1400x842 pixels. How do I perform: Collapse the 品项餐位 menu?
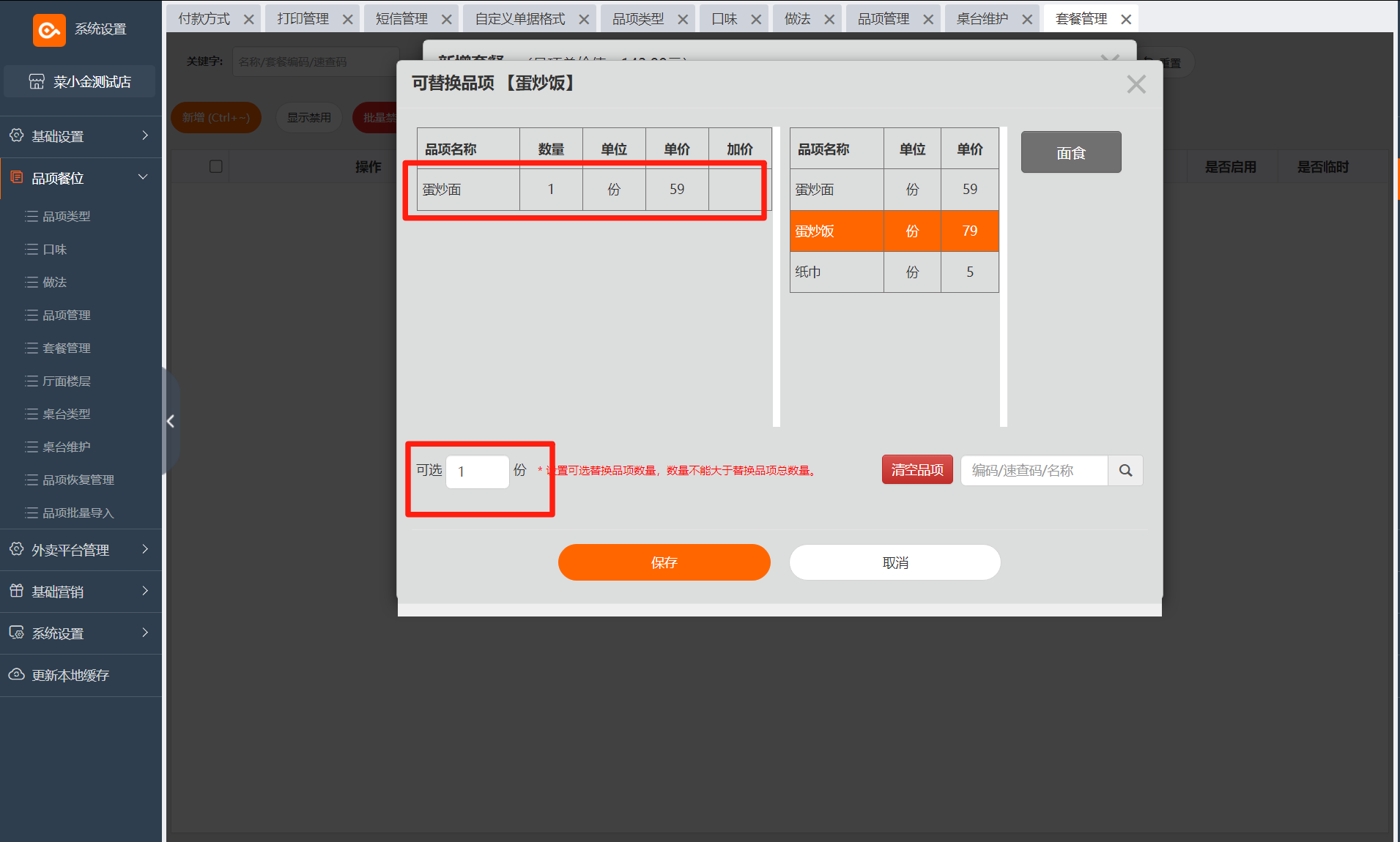[x=144, y=177]
